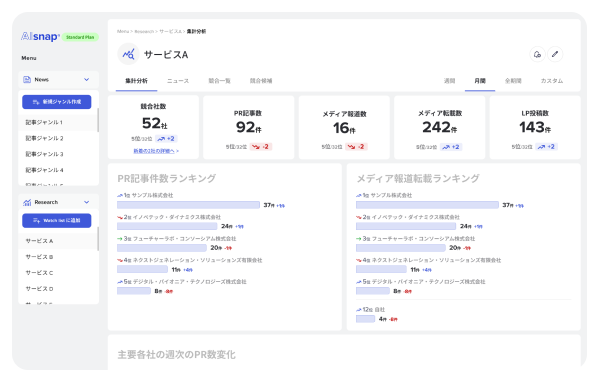This screenshot has width=599, height=382.
Task: Click the cloud download icon button
Action: pos(537,54)
